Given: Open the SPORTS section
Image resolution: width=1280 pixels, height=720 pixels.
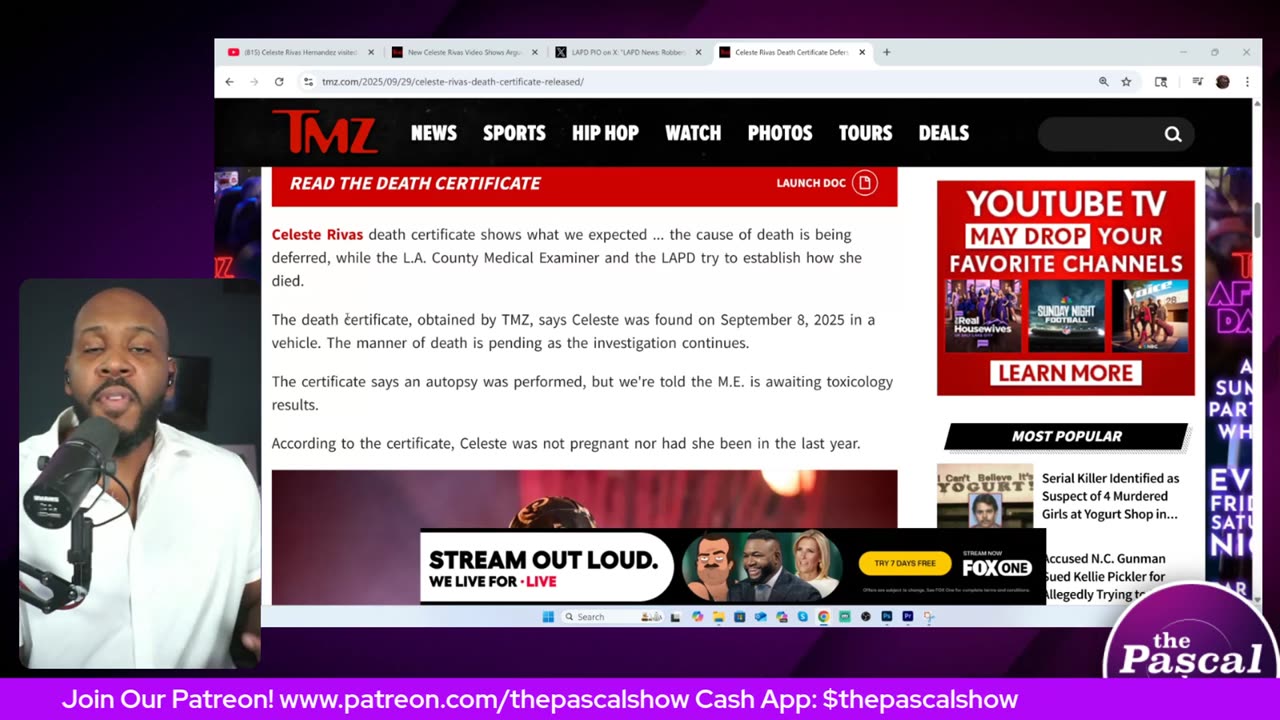Looking at the screenshot, I should [514, 133].
